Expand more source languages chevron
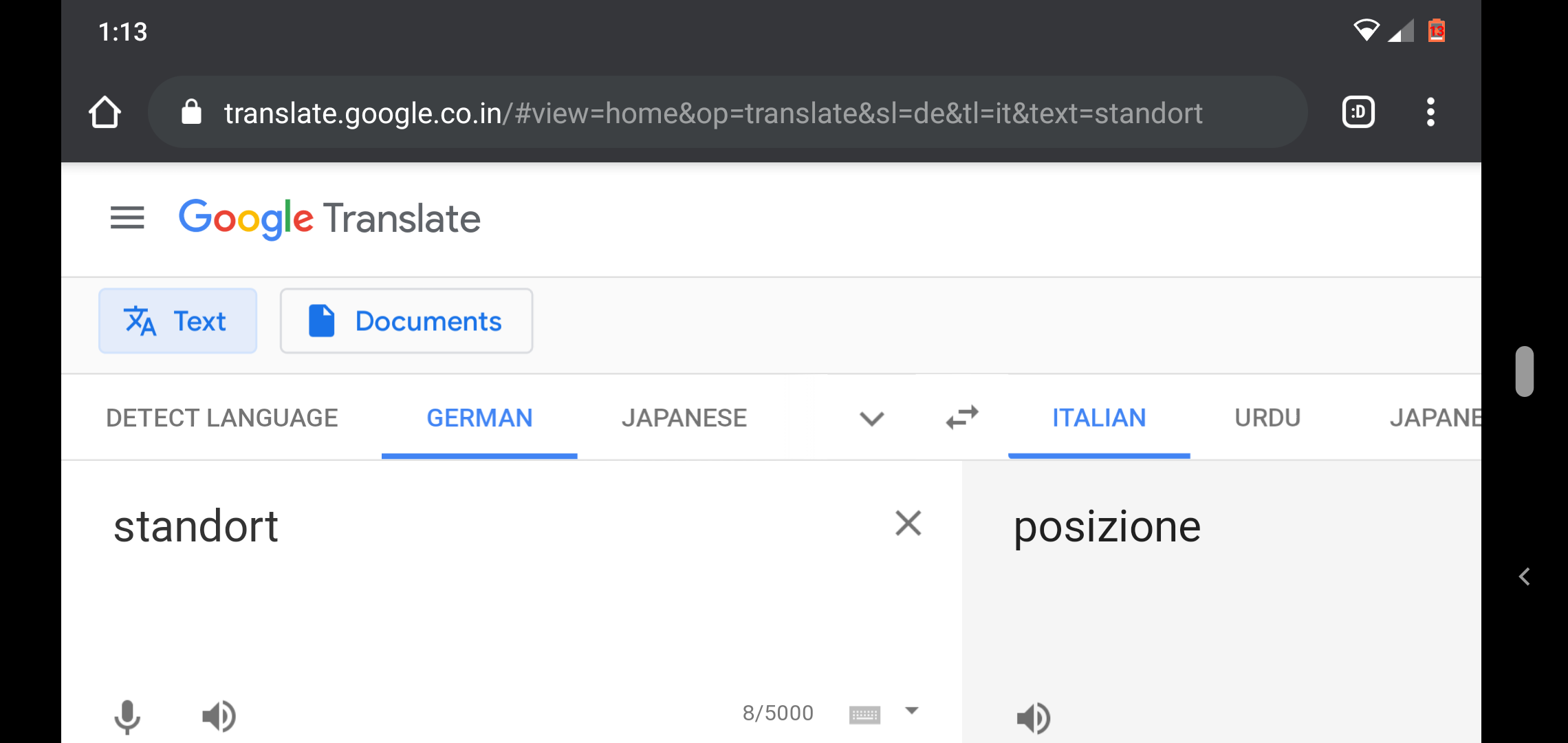1568x743 pixels. tap(871, 418)
